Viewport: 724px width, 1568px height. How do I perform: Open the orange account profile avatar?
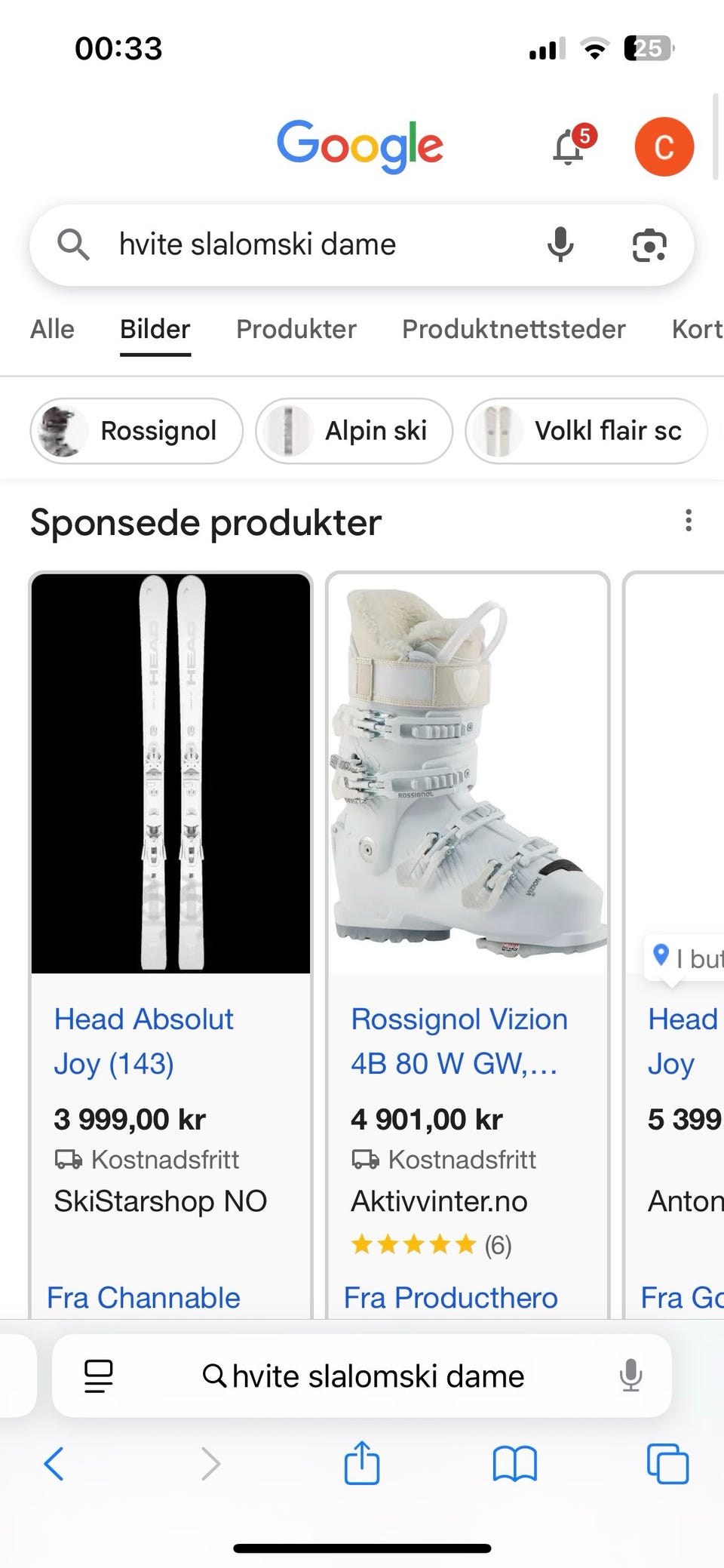[664, 146]
